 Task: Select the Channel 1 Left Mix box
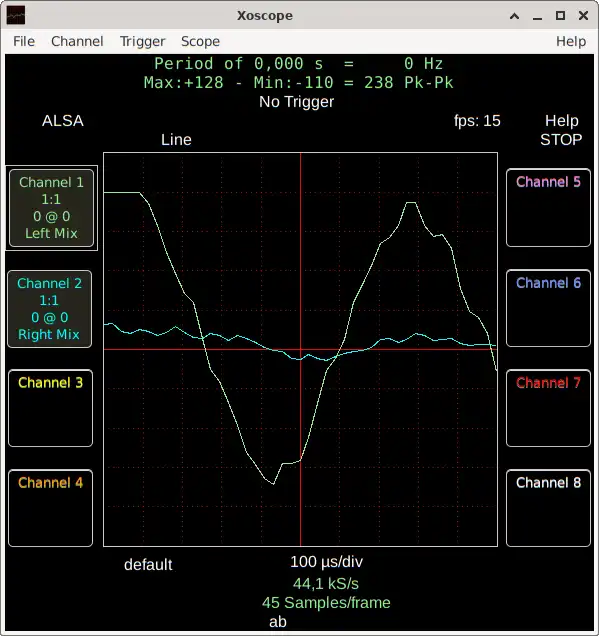point(52,208)
